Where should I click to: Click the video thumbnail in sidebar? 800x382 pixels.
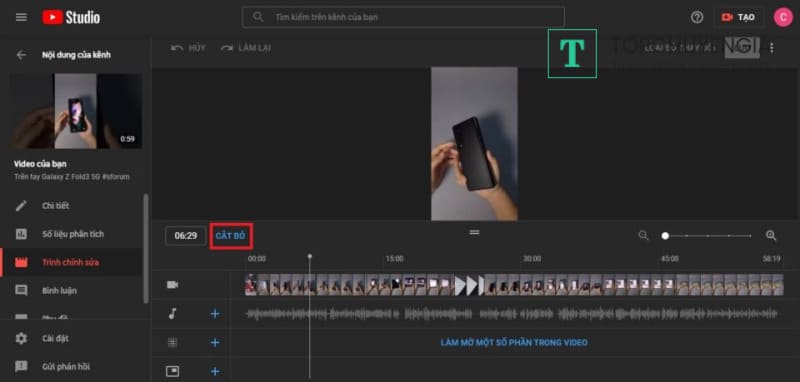pos(76,111)
